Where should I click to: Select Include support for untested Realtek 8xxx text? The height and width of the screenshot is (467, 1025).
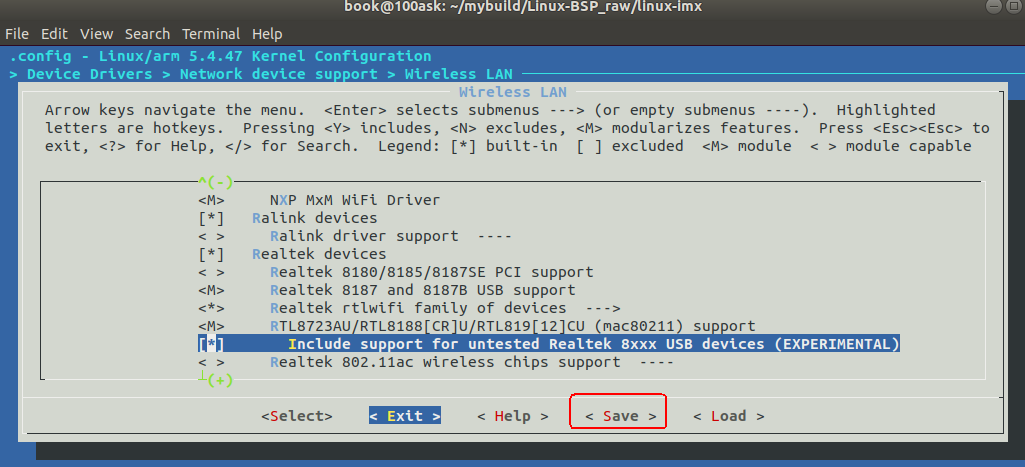tap(594, 344)
